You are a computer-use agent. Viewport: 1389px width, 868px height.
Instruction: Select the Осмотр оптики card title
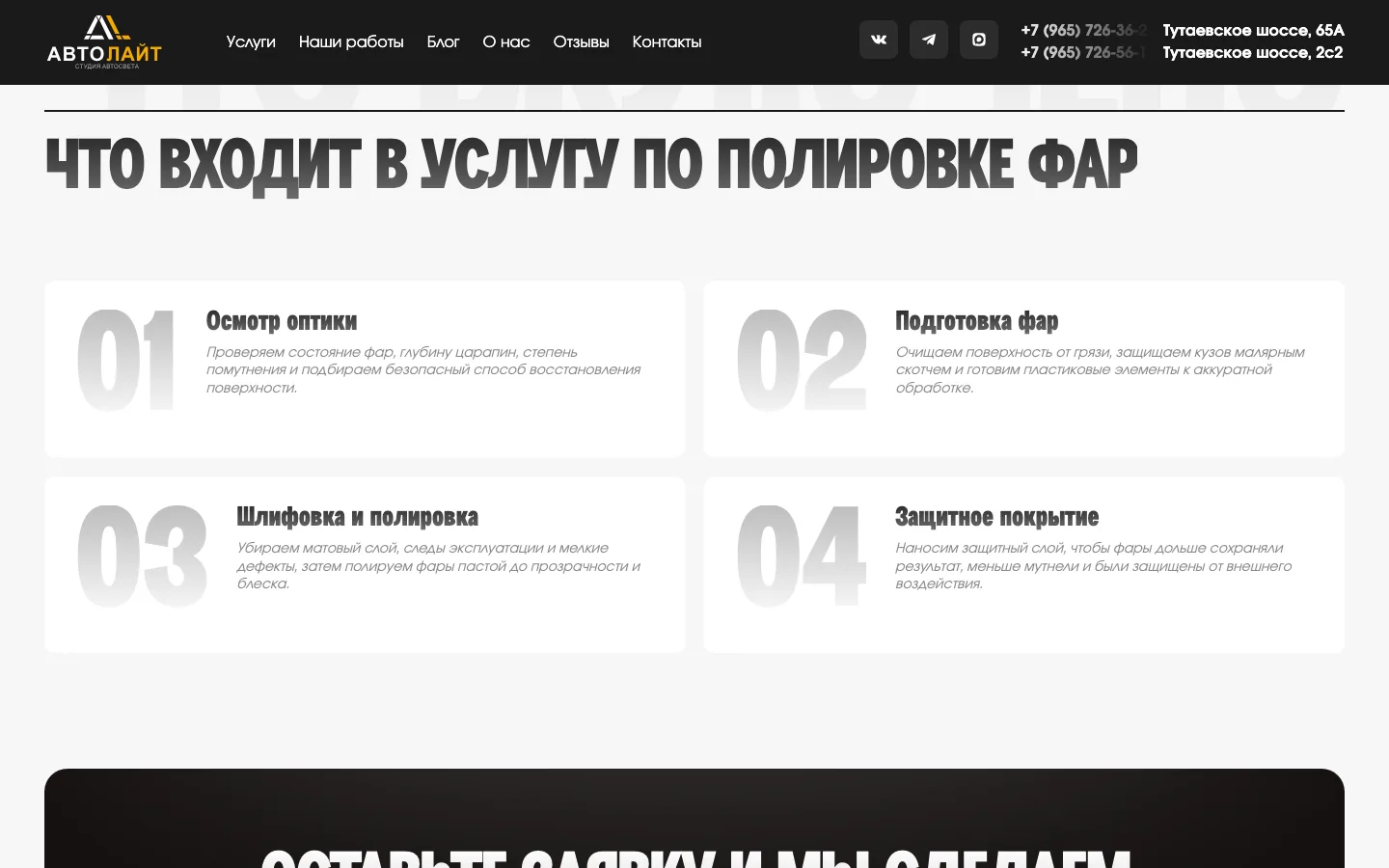point(282,321)
